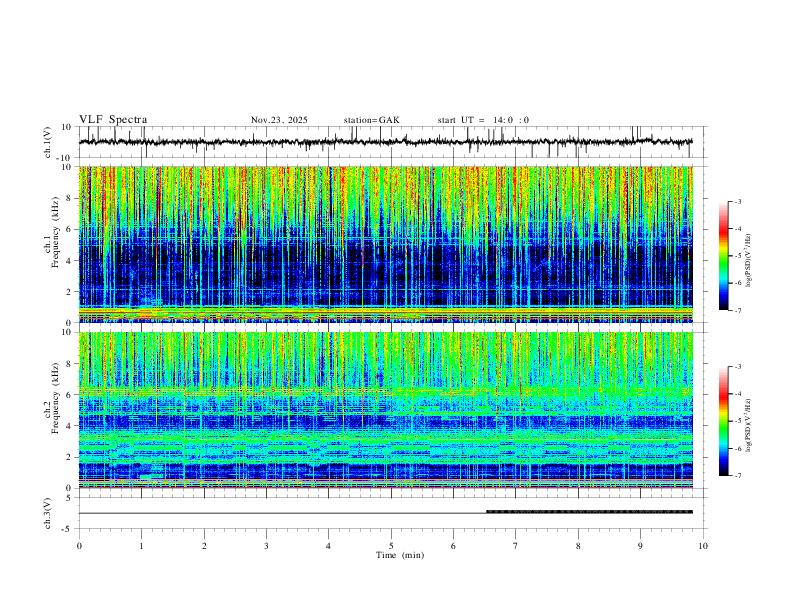The image size is (792, 612).
Task: Click the "start UT = 14:0 :0" text
Action: pyautogui.click(x=483, y=120)
